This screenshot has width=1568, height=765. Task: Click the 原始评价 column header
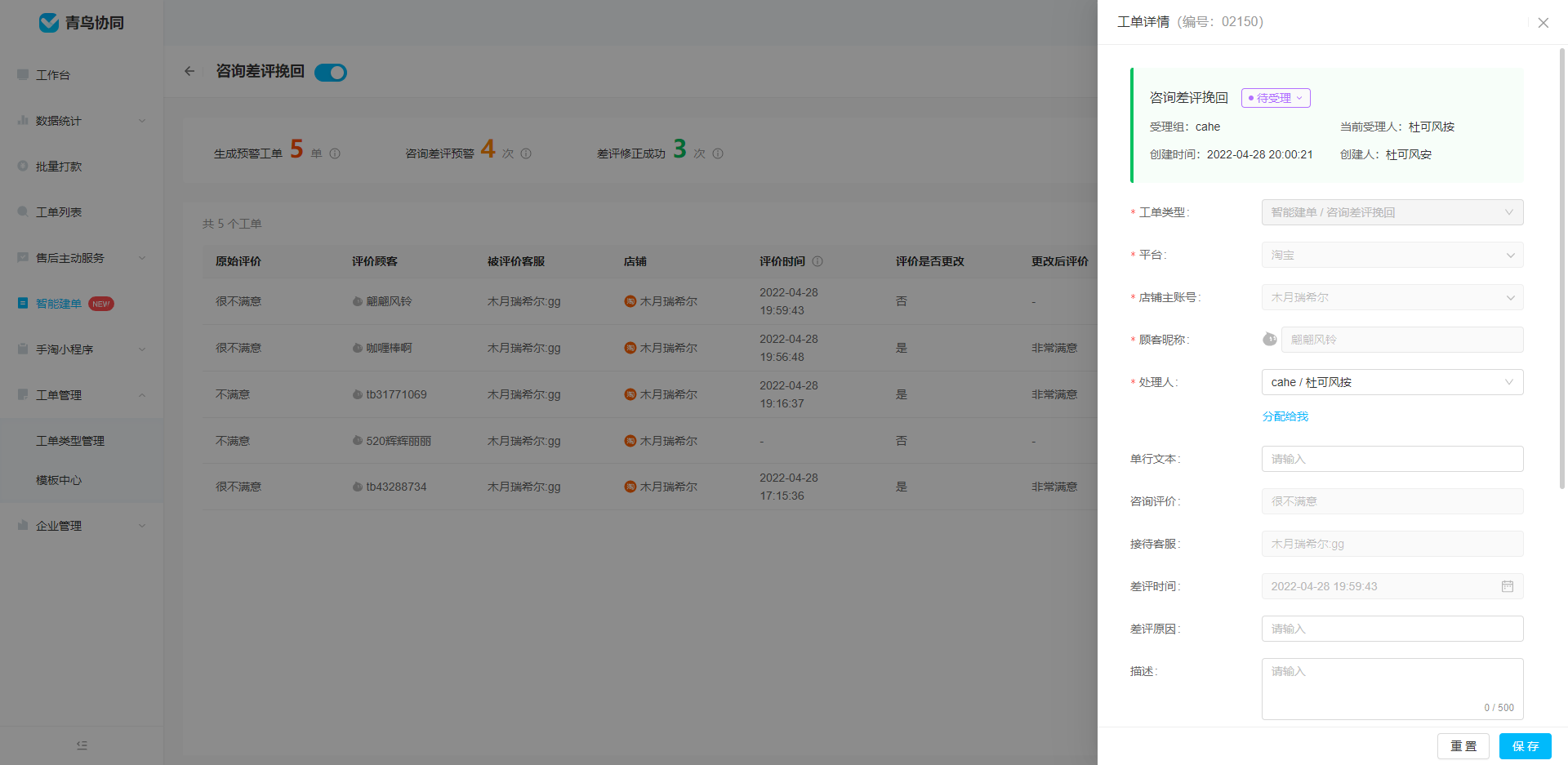[x=238, y=261]
